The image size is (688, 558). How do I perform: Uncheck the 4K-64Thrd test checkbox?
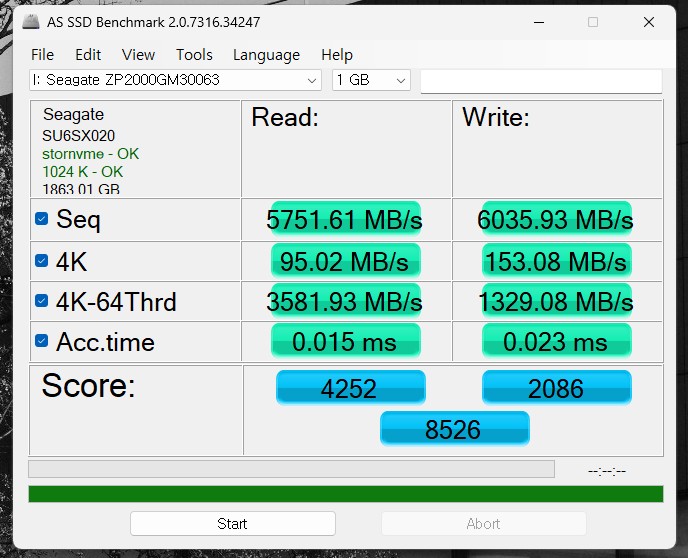41,300
